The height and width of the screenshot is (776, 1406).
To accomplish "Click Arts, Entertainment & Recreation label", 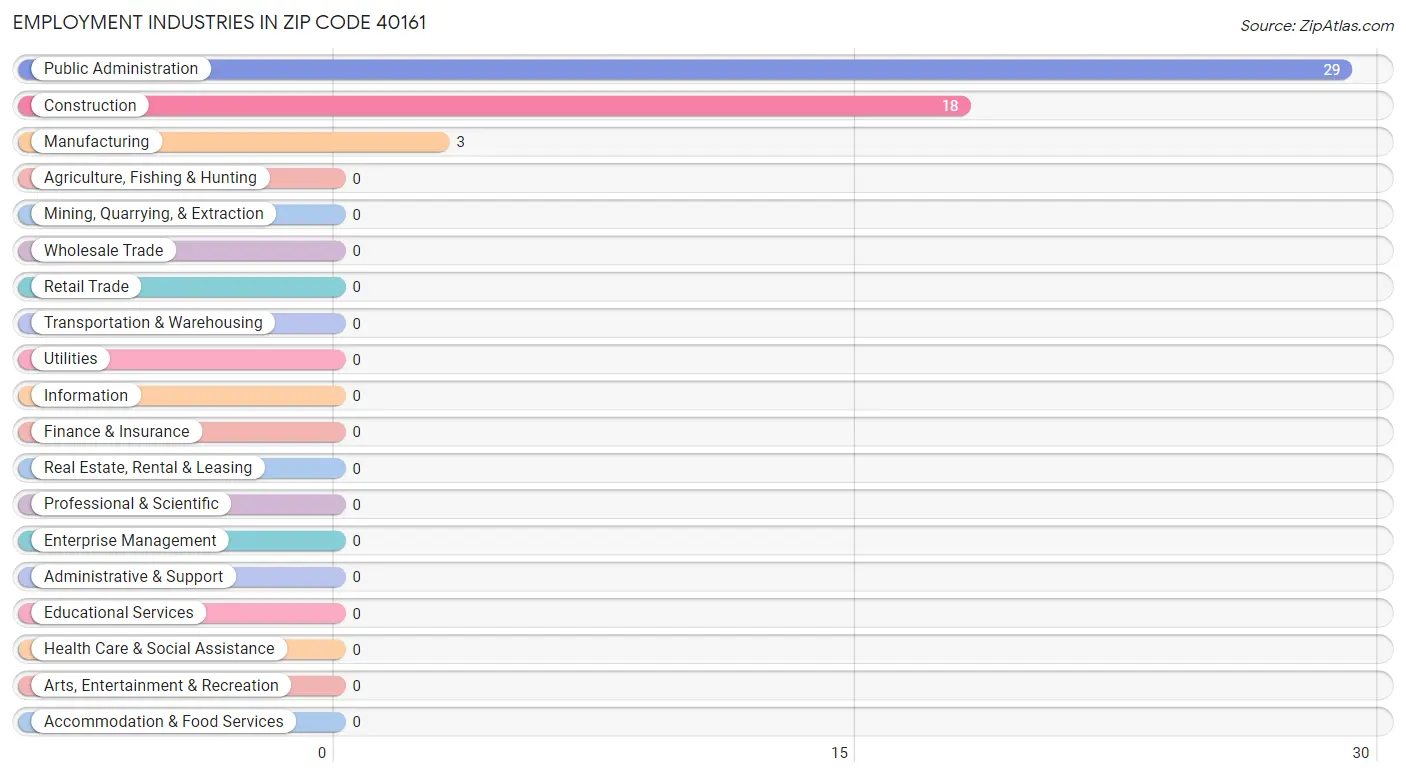I will (161, 686).
